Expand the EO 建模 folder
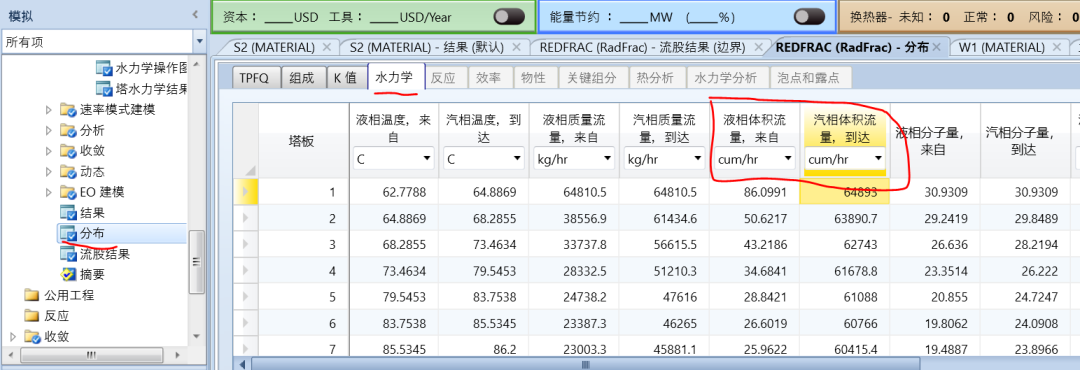The height and width of the screenshot is (370, 1080). point(48,192)
